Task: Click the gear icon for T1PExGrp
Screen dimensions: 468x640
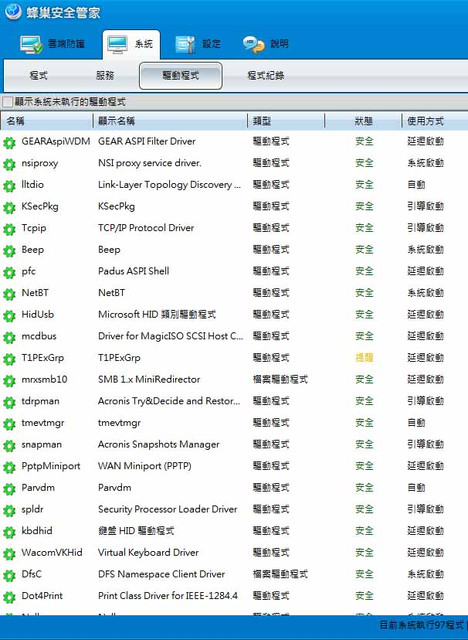Action: [x=9, y=359]
